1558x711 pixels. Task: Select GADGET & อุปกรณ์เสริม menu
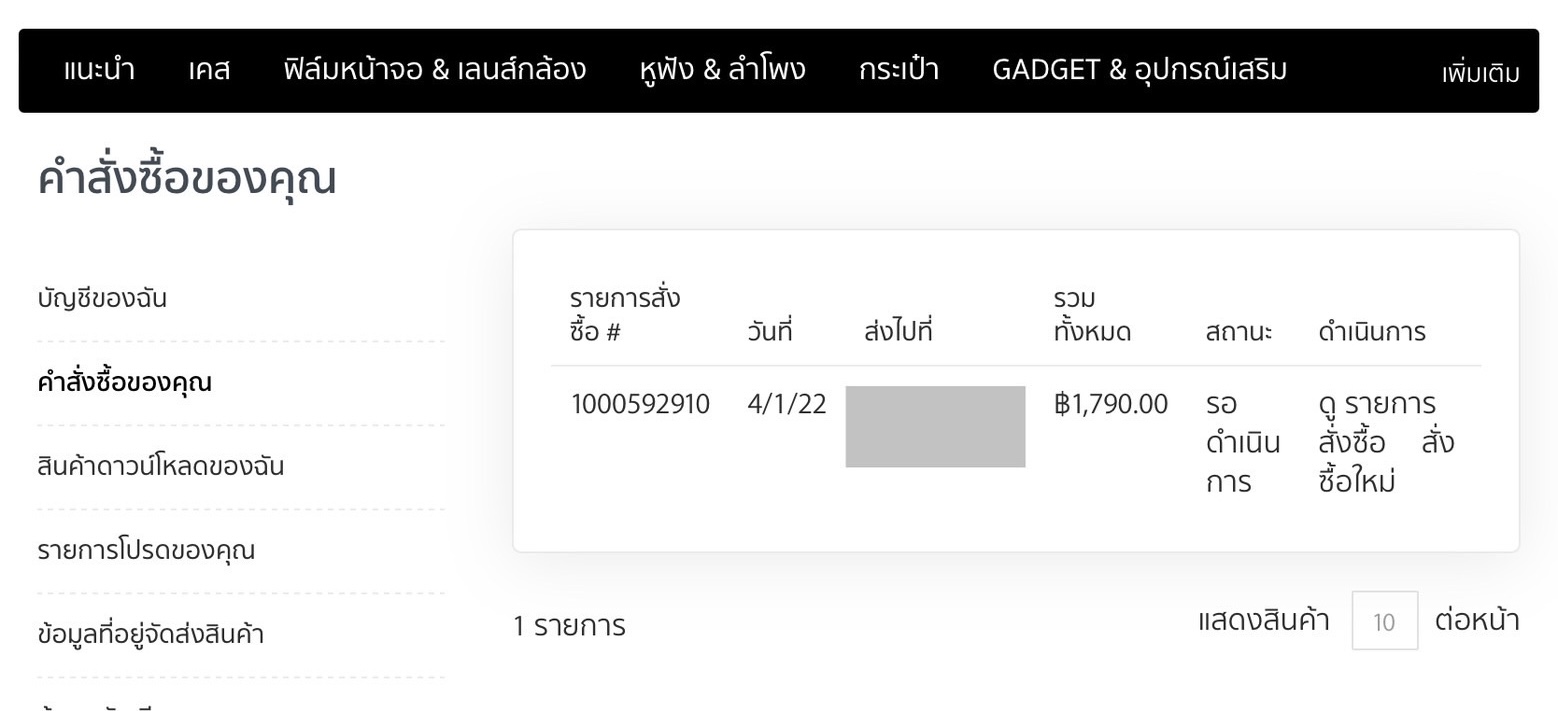pos(1139,70)
